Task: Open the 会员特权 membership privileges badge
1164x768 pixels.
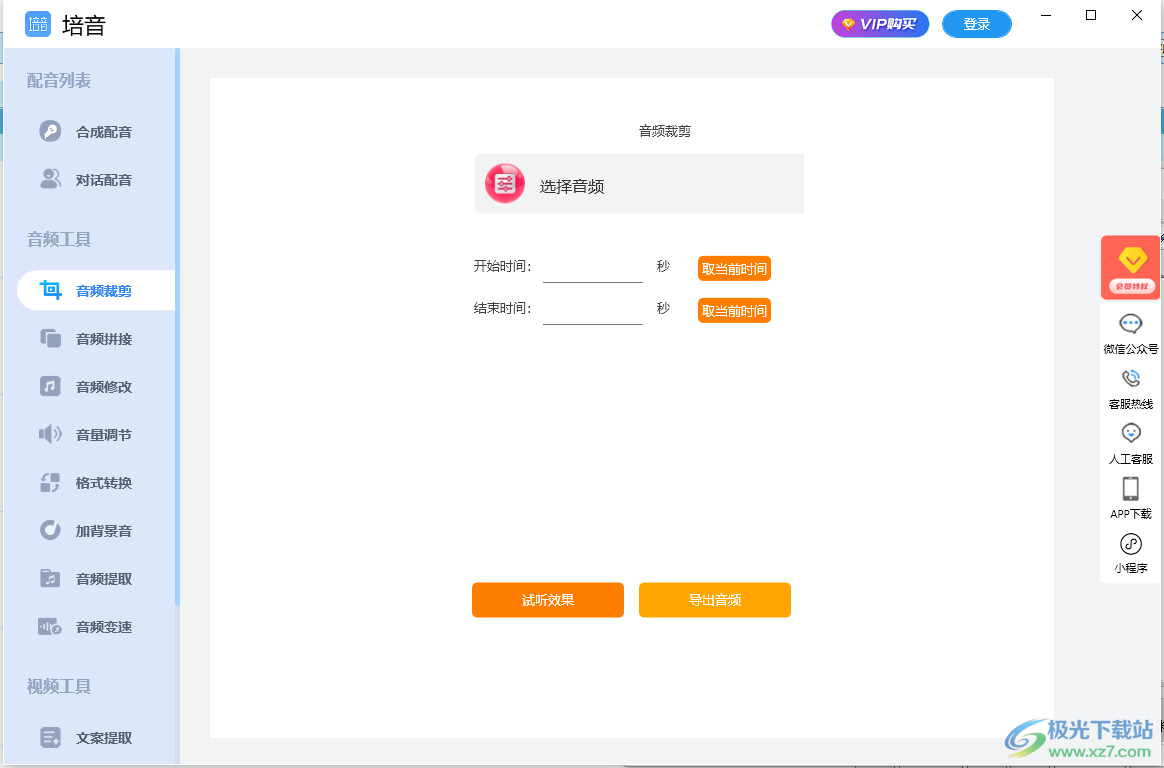Action: [x=1130, y=267]
